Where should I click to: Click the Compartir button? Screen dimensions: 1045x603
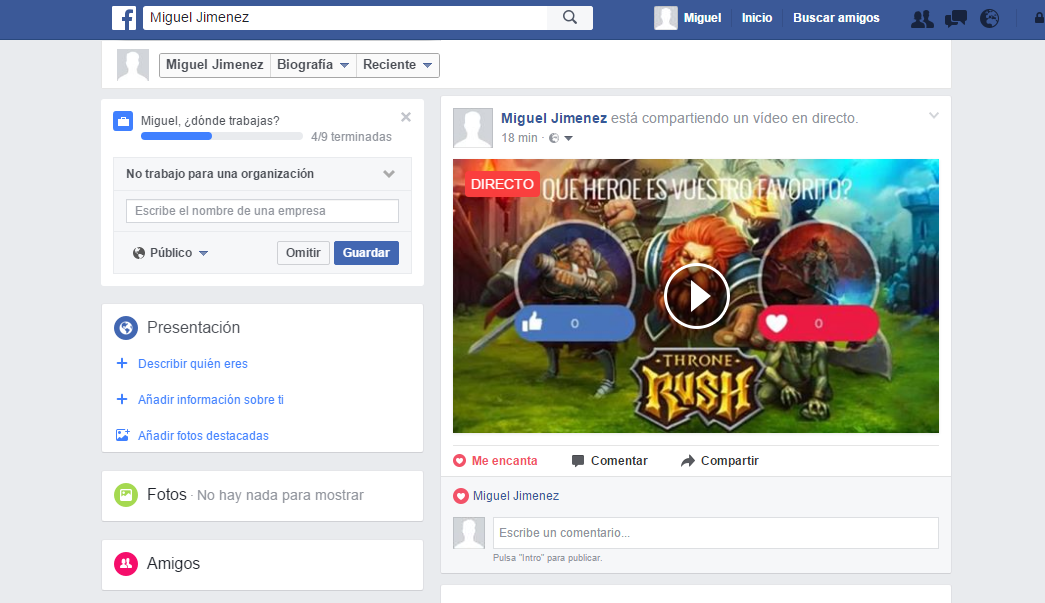[x=720, y=460]
